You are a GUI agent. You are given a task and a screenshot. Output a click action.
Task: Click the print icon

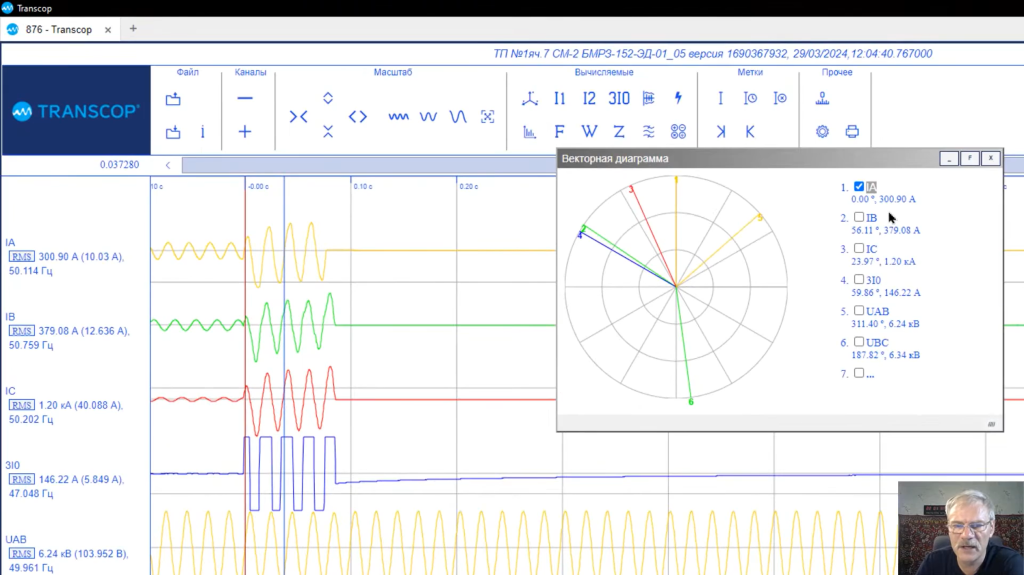pos(852,132)
